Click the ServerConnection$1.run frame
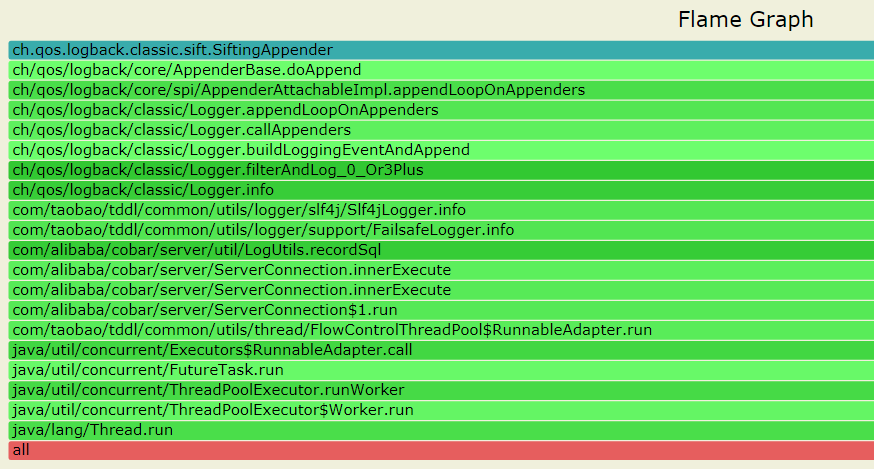The image size is (874, 469). click(x=441, y=310)
